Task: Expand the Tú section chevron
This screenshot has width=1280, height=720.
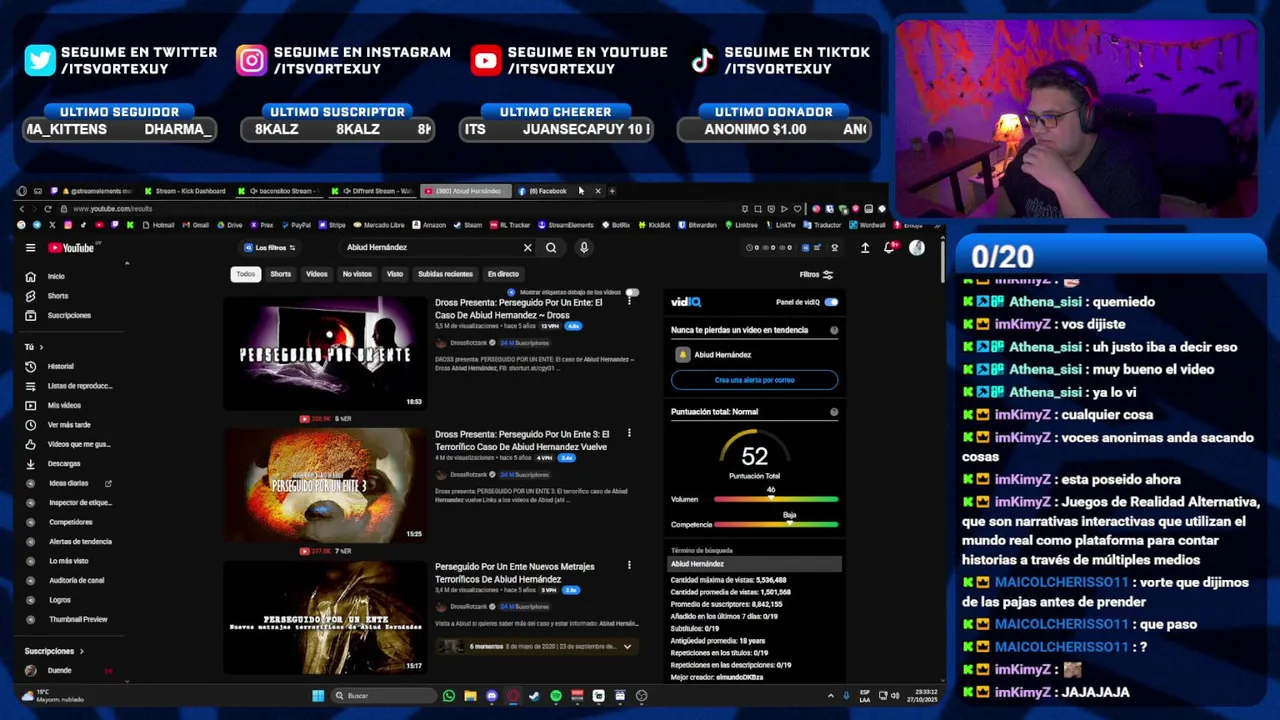Action: [x=40, y=347]
